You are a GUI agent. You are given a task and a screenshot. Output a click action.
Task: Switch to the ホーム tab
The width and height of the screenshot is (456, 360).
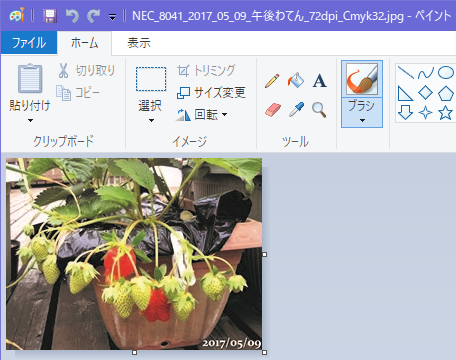(x=84, y=43)
